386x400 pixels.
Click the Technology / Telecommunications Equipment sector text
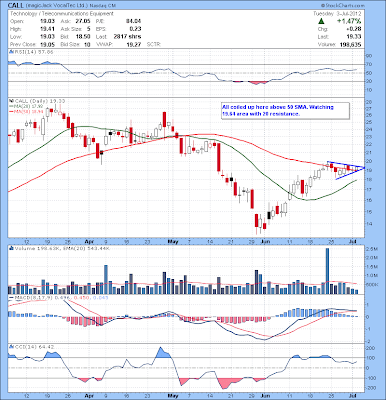point(62,14)
